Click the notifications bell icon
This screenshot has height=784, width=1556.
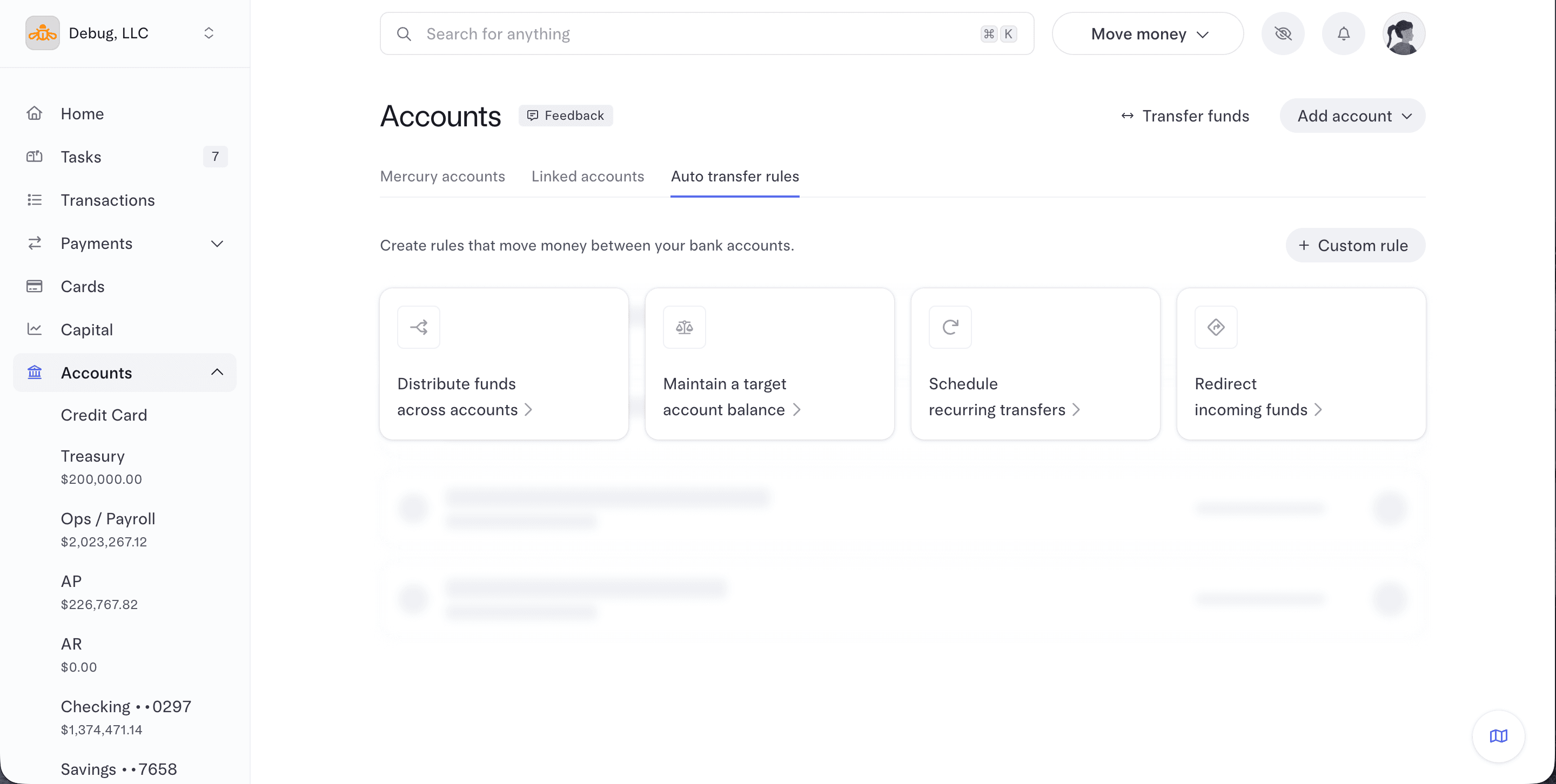[1343, 34]
